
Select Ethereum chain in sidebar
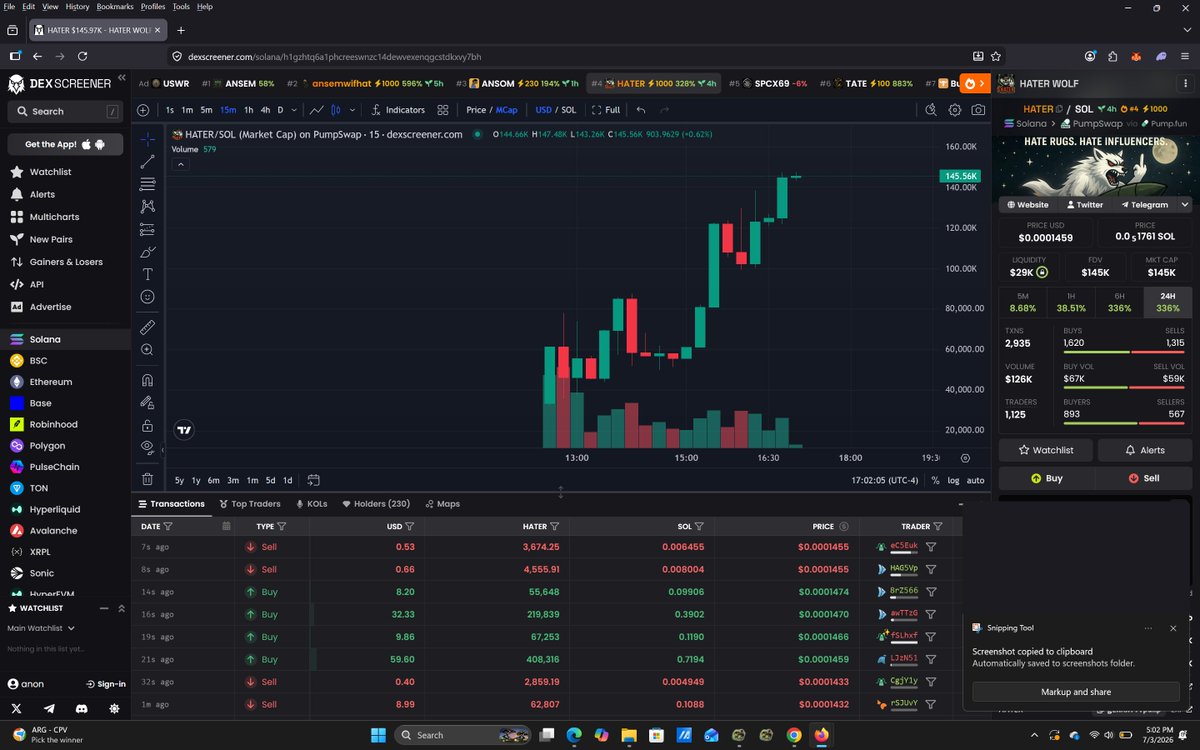tap(65, 382)
